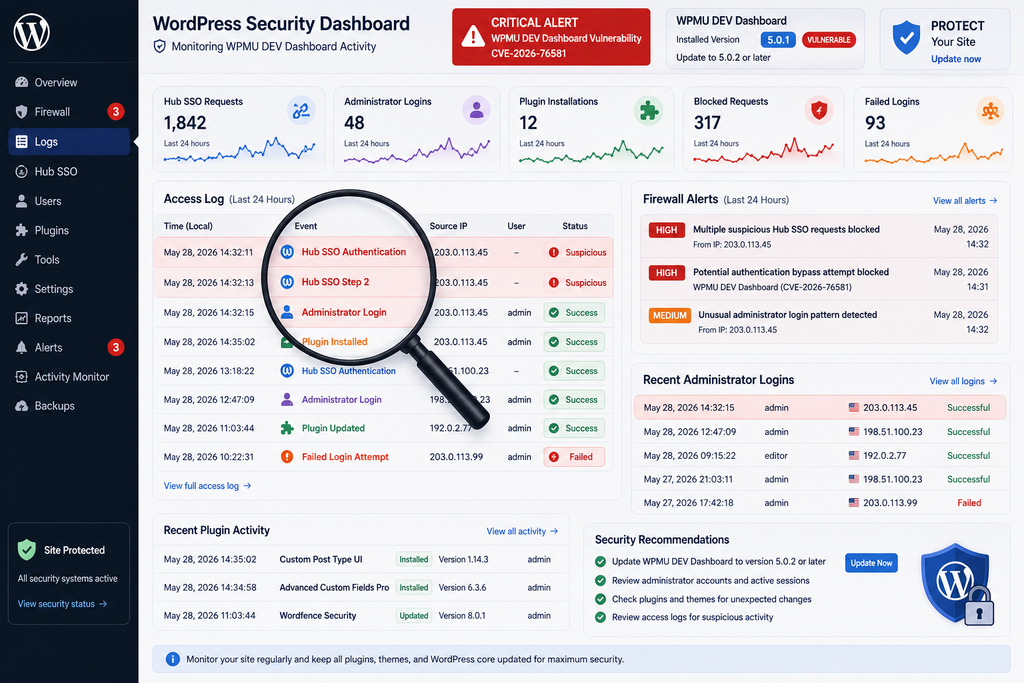Image resolution: width=1024 pixels, height=683 pixels.
Task: Check the Update WPMU DEV Dashboard recommendation
Action: [x=600, y=562]
